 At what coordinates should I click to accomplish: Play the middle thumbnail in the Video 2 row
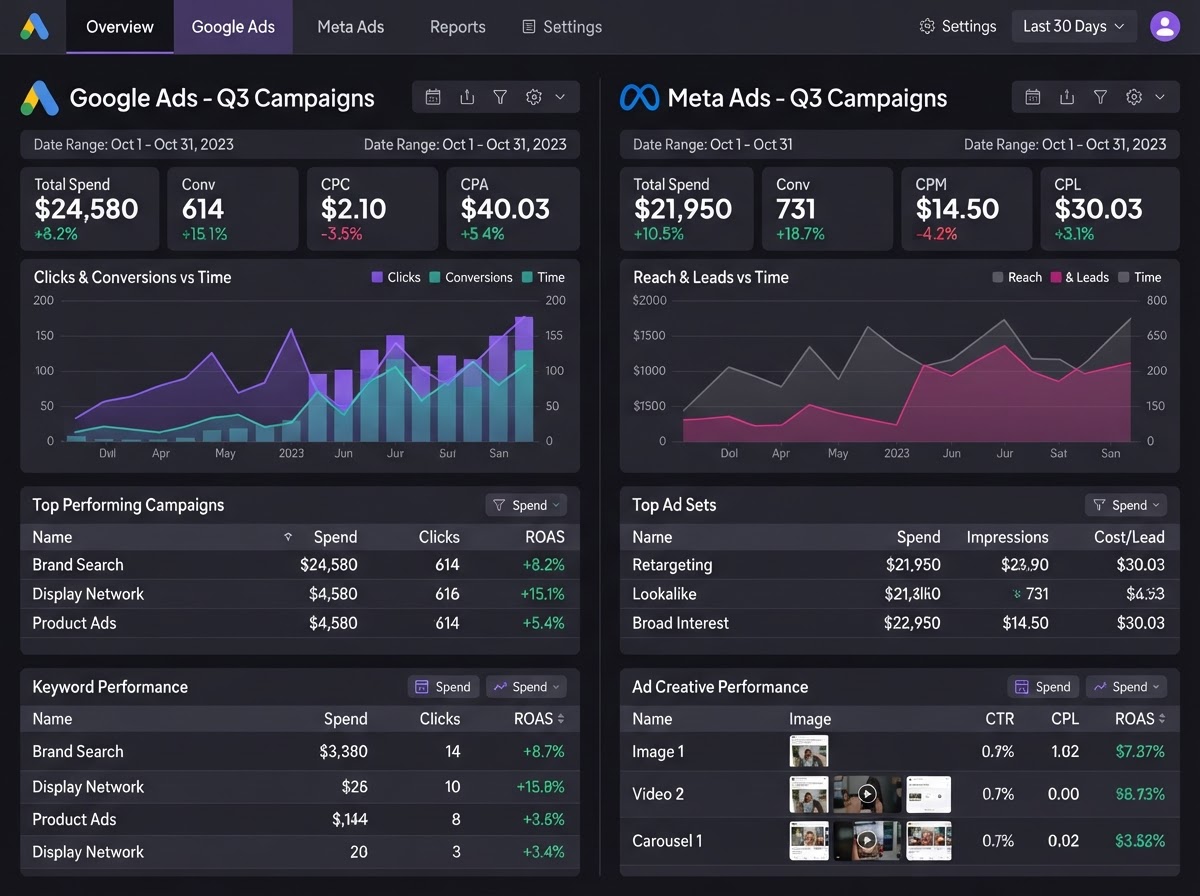[867, 794]
